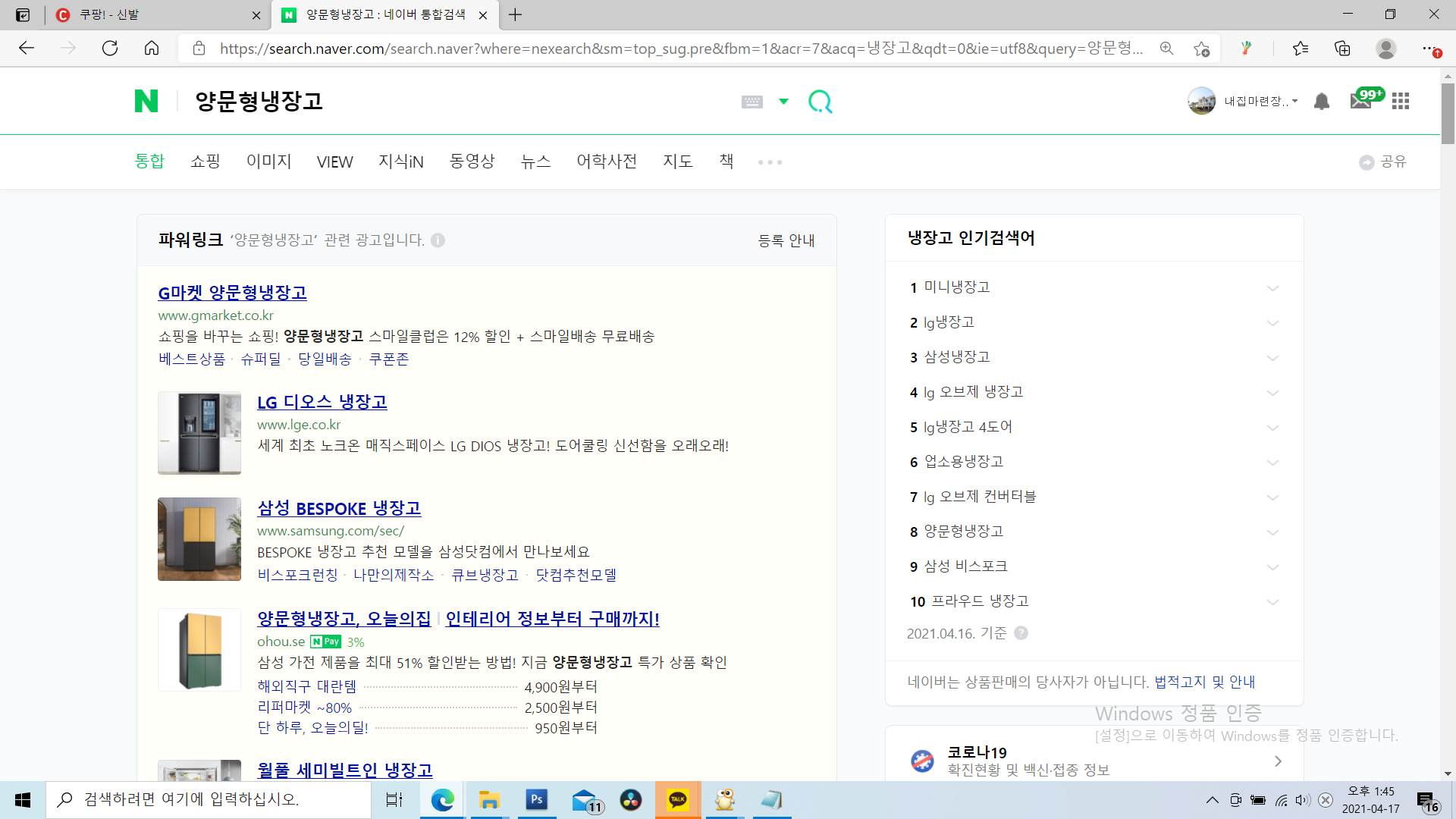The image size is (1456, 819).
Task: Select the 동영상 search tab
Action: 472,162
